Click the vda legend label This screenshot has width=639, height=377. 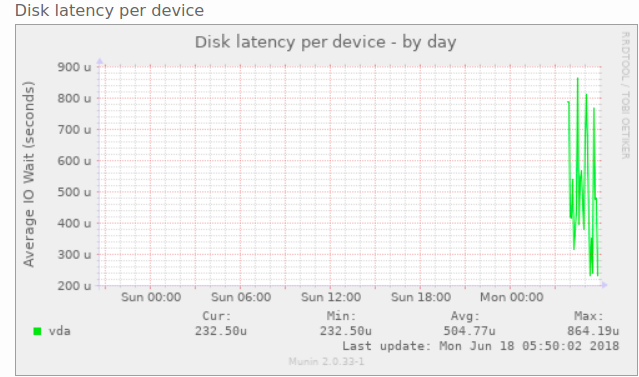coord(59,331)
